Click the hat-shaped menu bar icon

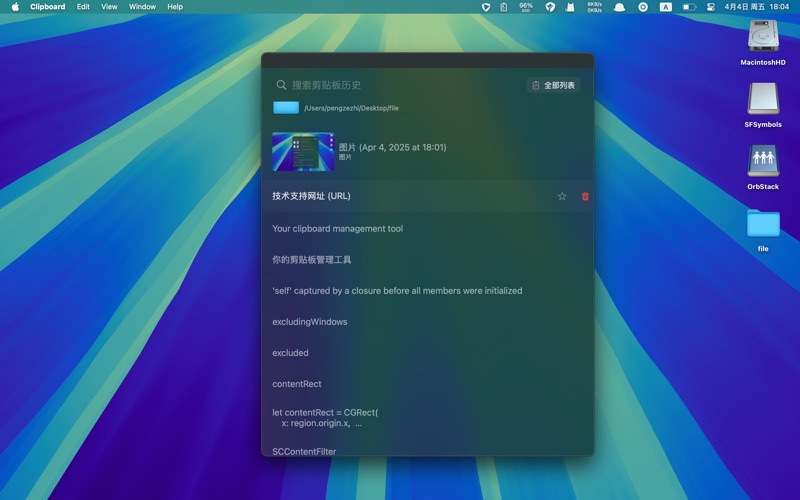click(x=619, y=7)
